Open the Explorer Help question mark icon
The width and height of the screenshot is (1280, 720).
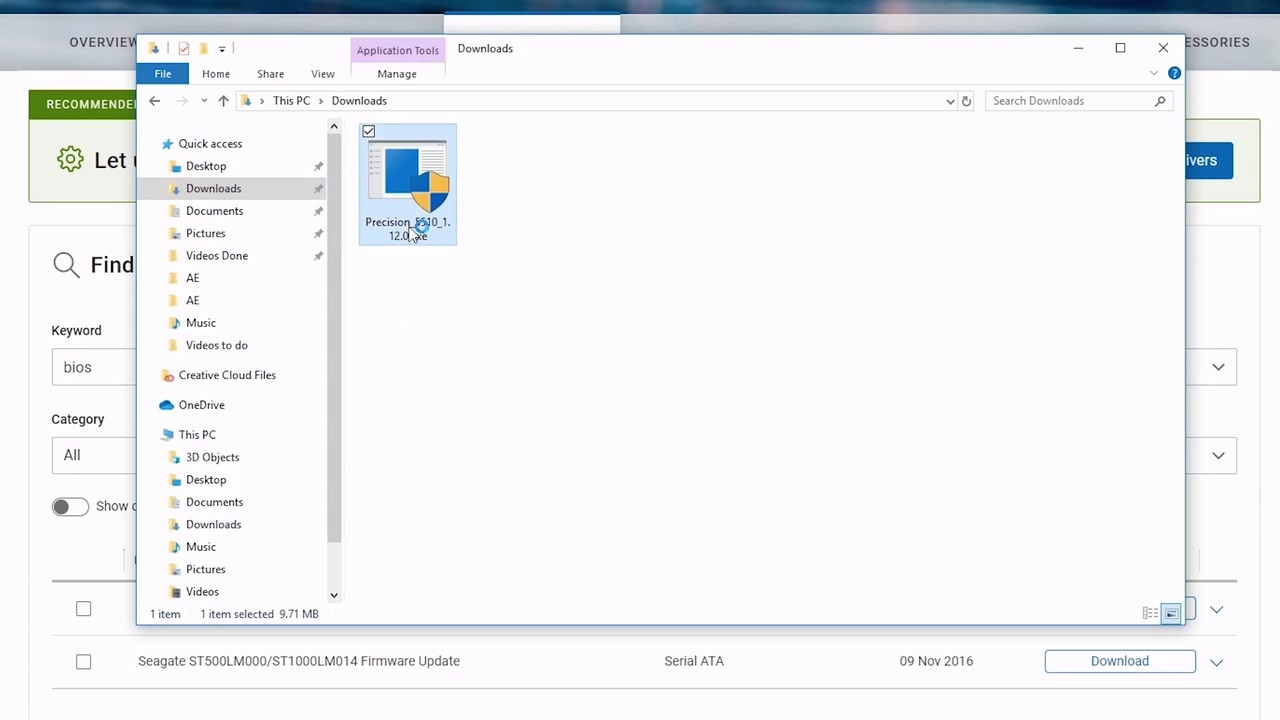1174,73
